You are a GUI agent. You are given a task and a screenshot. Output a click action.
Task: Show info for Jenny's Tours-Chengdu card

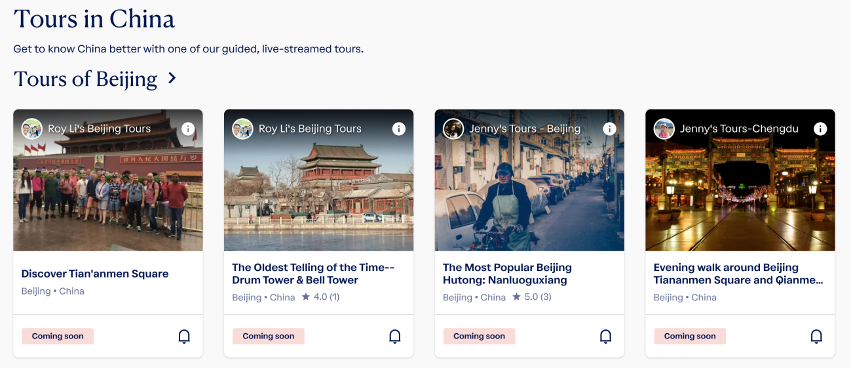[x=820, y=129]
